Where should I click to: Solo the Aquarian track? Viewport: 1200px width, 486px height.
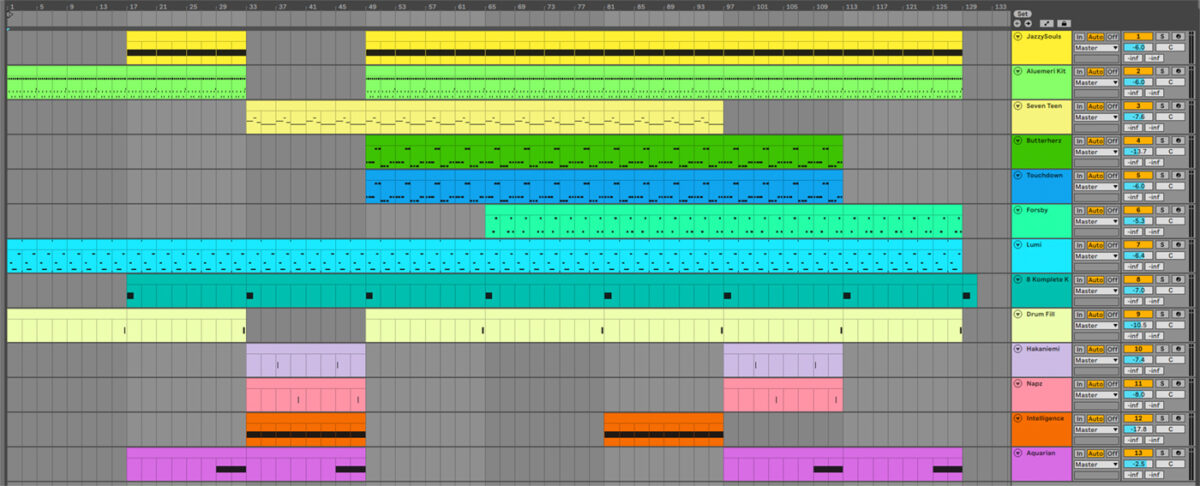[1162, 453]
